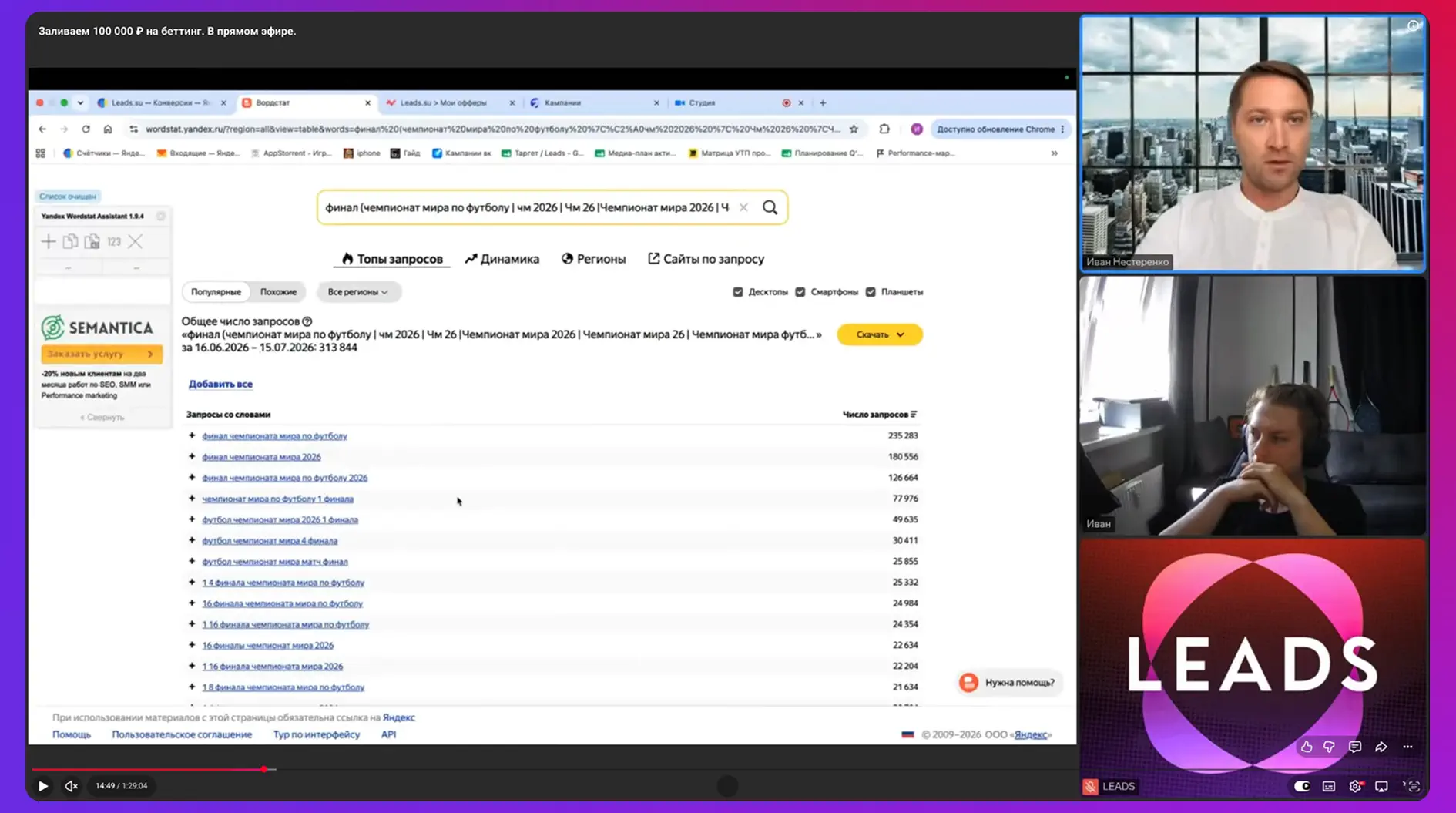
Task: Seek on the video progress bar
Action: tap(553, 769)
